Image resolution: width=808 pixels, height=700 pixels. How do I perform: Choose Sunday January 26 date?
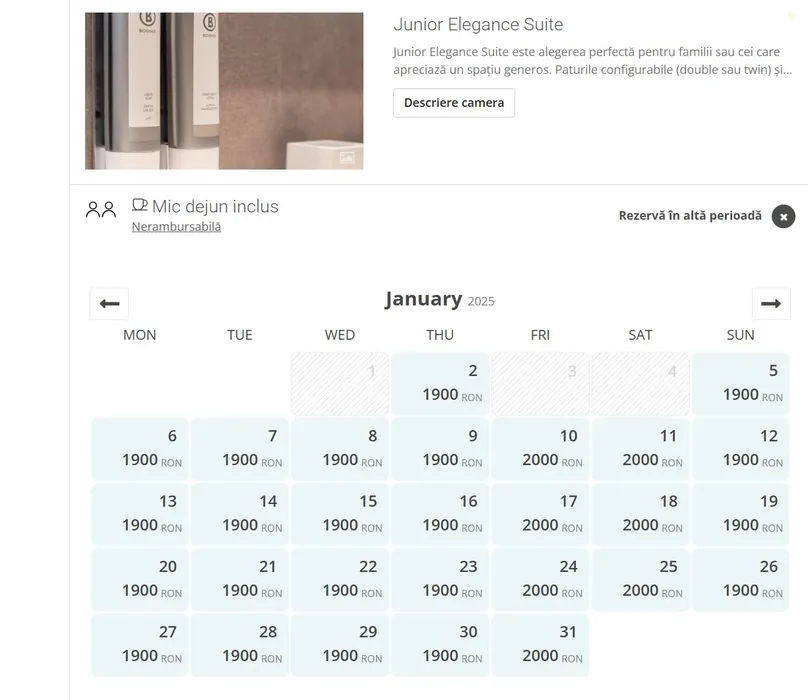(x=740, y=579)
